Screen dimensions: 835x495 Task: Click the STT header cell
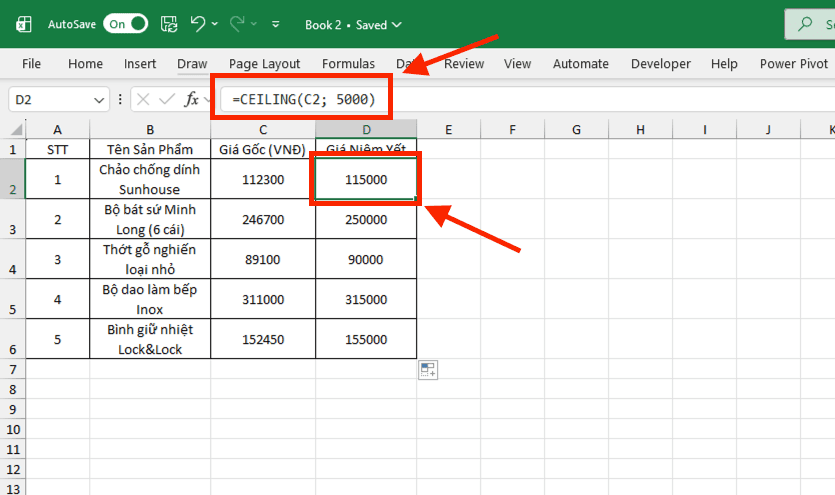pos(58,150)
